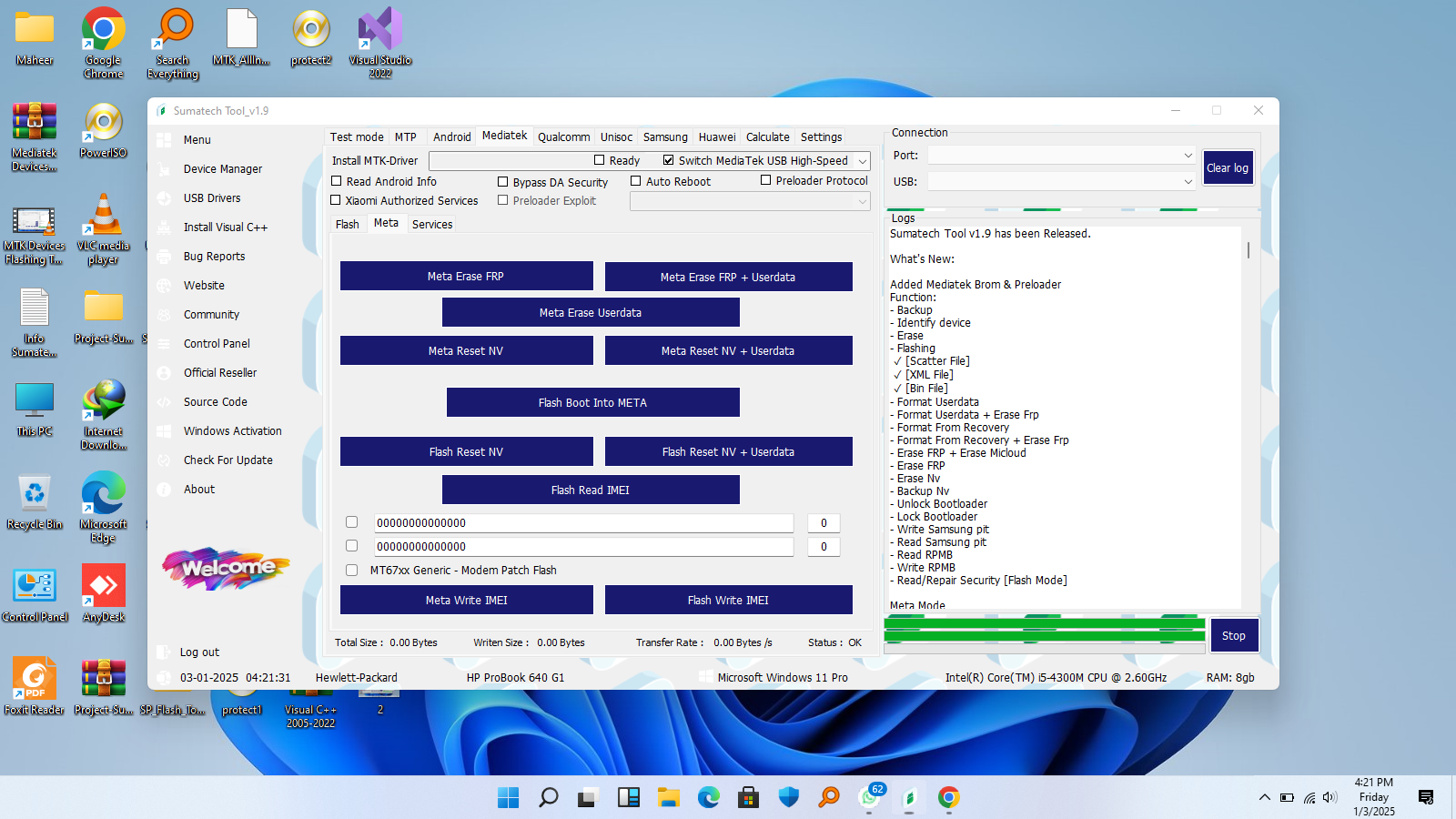Image resolution: width=1456 pixels, height=819 pixels.
Task: Click the Meta Write IMEI button
Action: point(466,600)
